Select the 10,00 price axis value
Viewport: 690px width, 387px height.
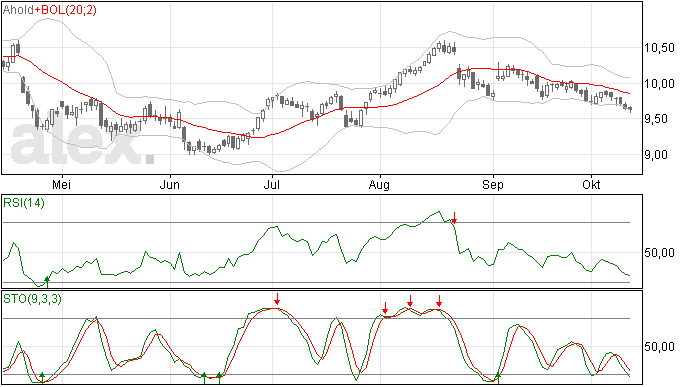coord(659,84)
